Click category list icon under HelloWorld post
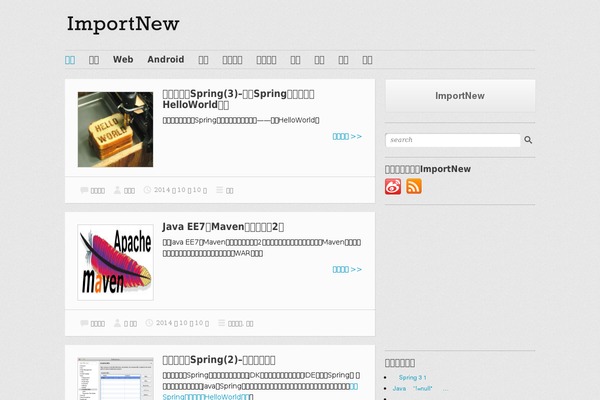600x400 pixels. tap(220, 190)
